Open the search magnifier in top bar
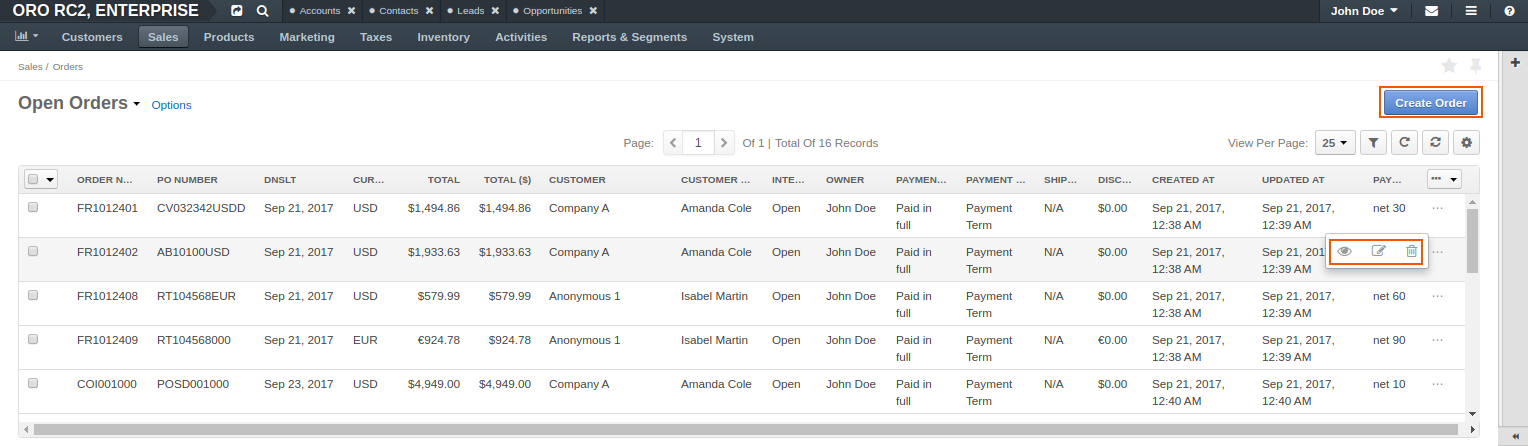Screen dimensions: 1528x446 pyautogui.click(x=262, y=11)
